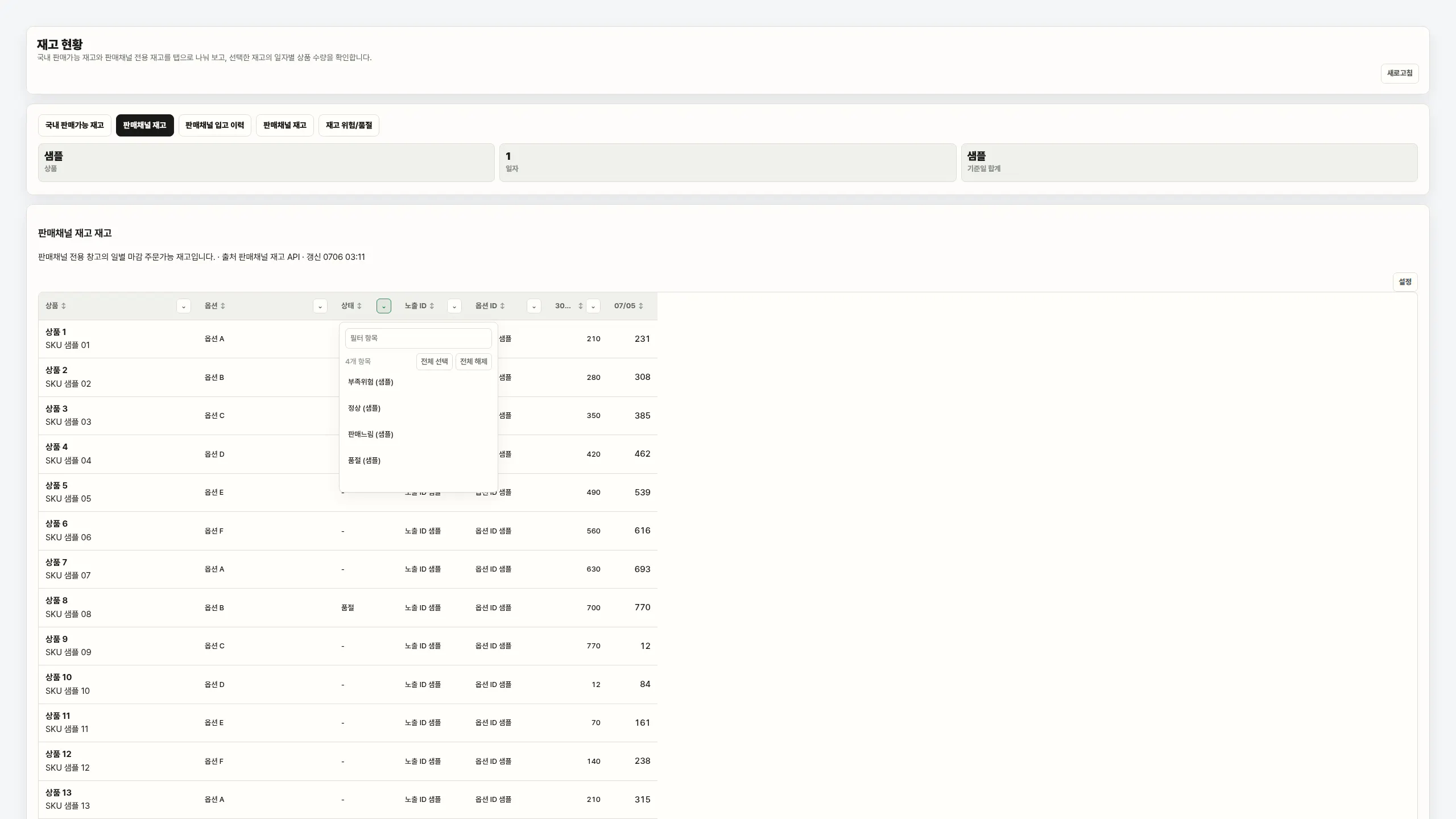Click sort arrows on the 07/05 column
This screenshot has width=1456, height=819.
point(641,306)
